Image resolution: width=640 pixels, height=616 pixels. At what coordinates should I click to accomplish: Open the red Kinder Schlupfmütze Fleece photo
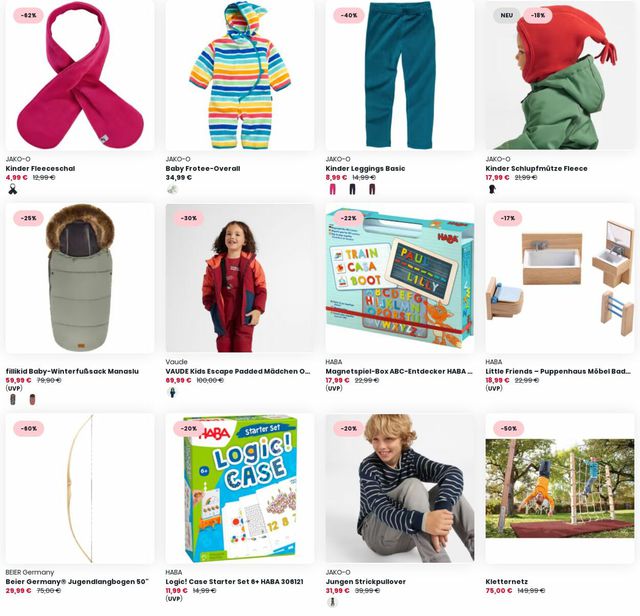coord(560,75)
